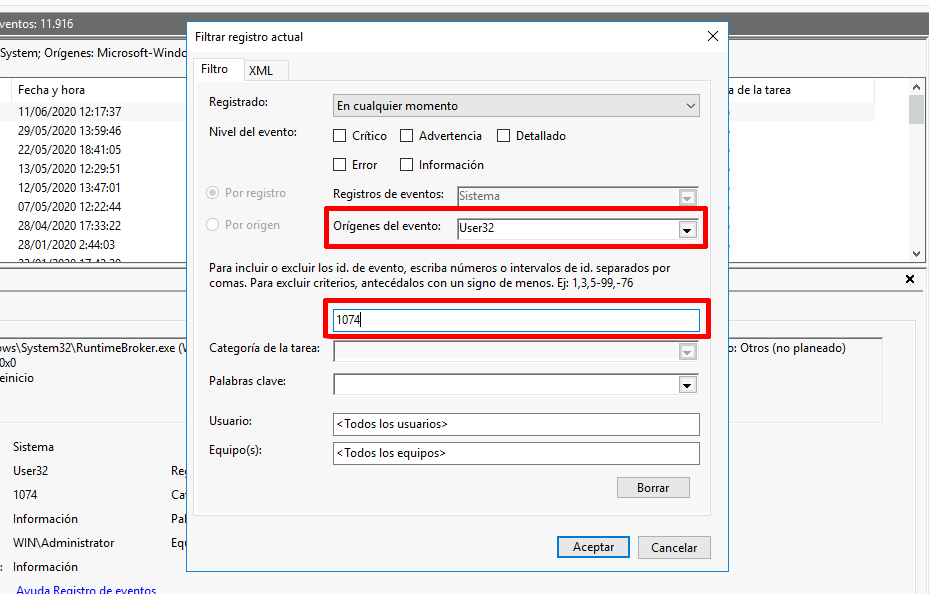Open the Orígenes del evento dropdown
Viewport: 929px width, 594px height.
[687, 229]
